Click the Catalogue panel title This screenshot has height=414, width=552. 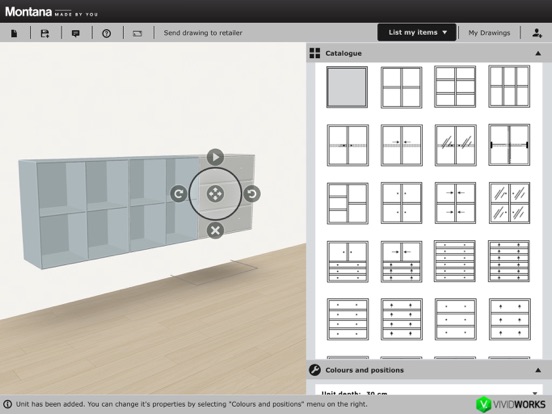click(343, 54)
